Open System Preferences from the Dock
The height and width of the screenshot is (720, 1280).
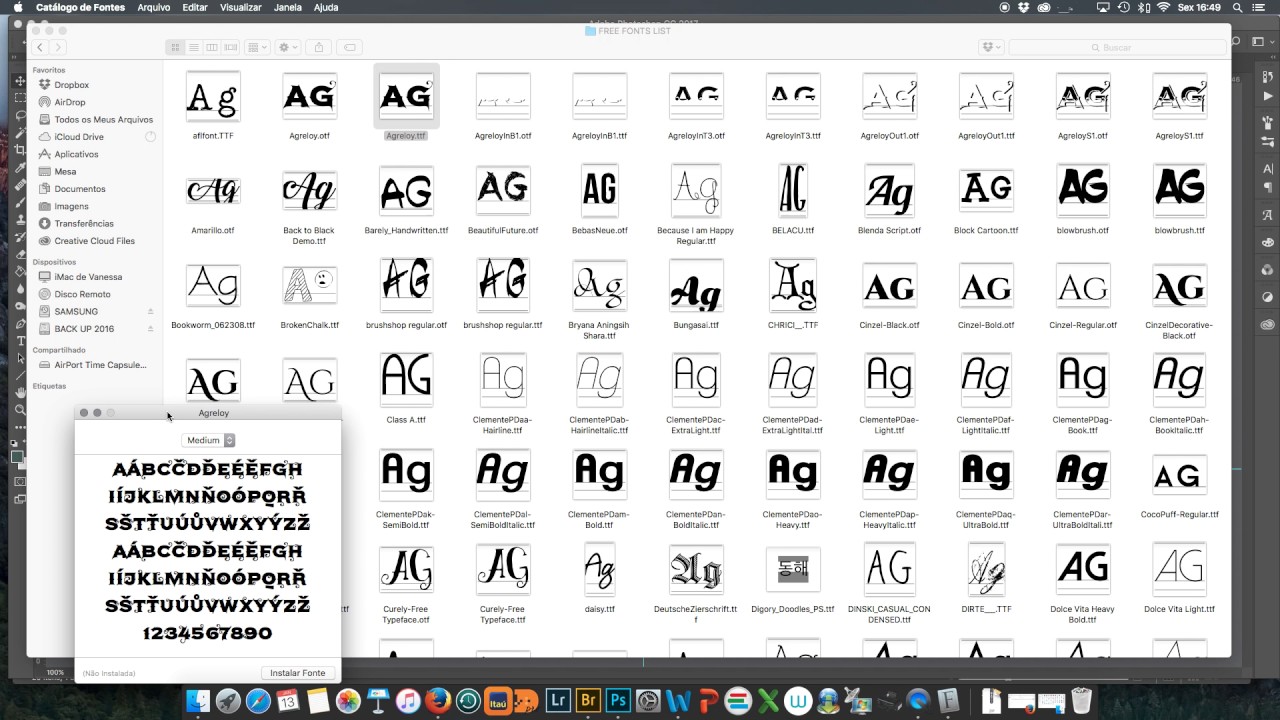coord(648,701)
